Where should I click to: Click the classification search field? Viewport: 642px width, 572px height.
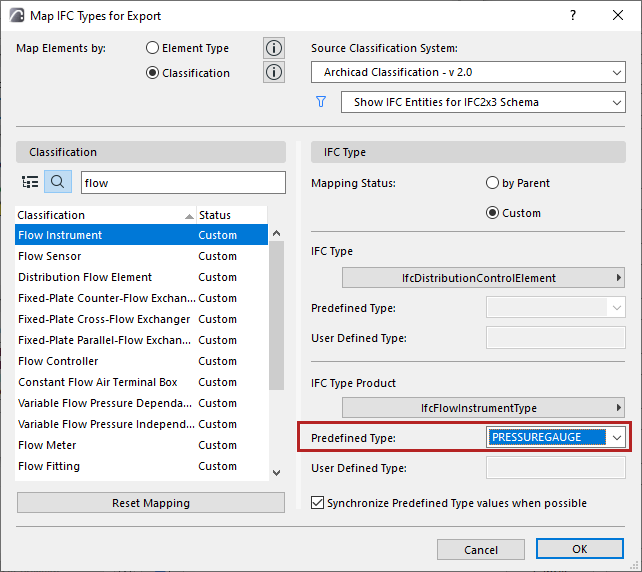[x=174, y=183]
